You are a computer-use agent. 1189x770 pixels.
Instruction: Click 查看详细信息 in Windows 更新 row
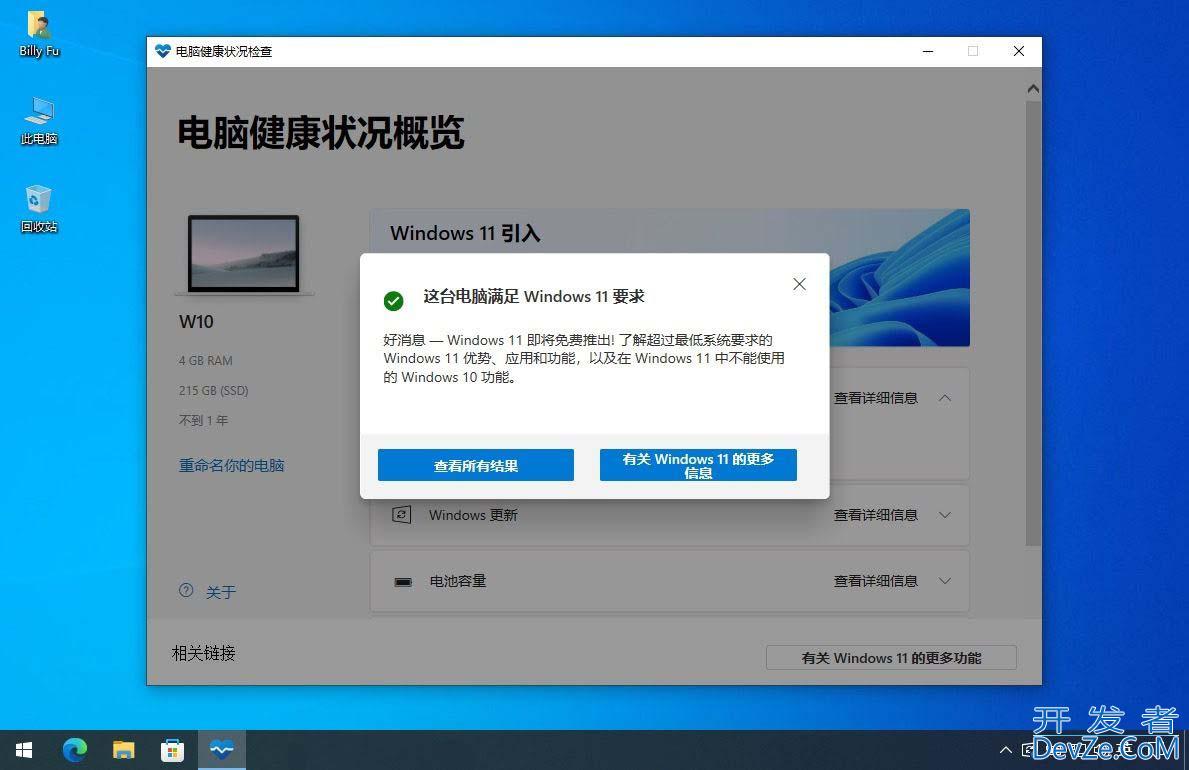click(876, 515)
